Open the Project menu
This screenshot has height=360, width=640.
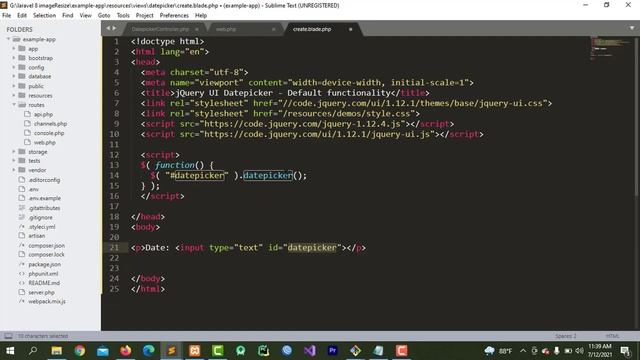[144, 16]
